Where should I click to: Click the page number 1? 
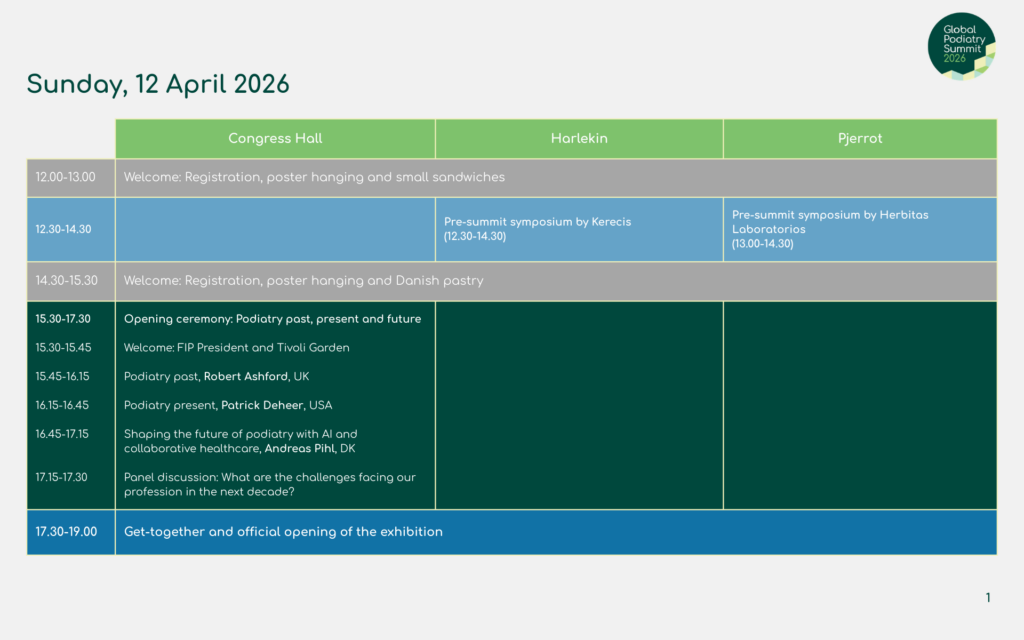(x=988, y=598)
